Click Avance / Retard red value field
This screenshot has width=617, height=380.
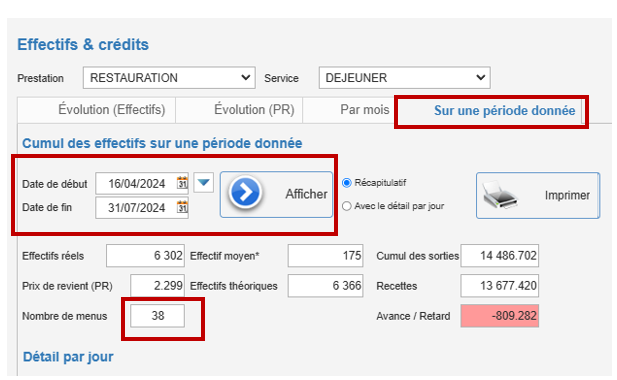pyautogui.click(x=500, y=315)
